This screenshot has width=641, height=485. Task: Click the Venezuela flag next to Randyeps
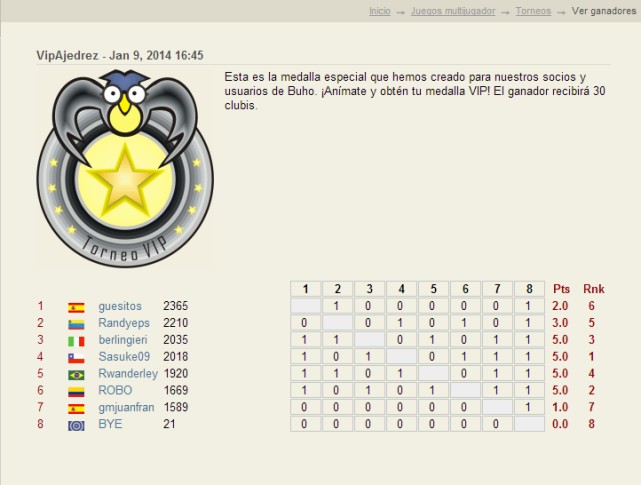point(76,324)
